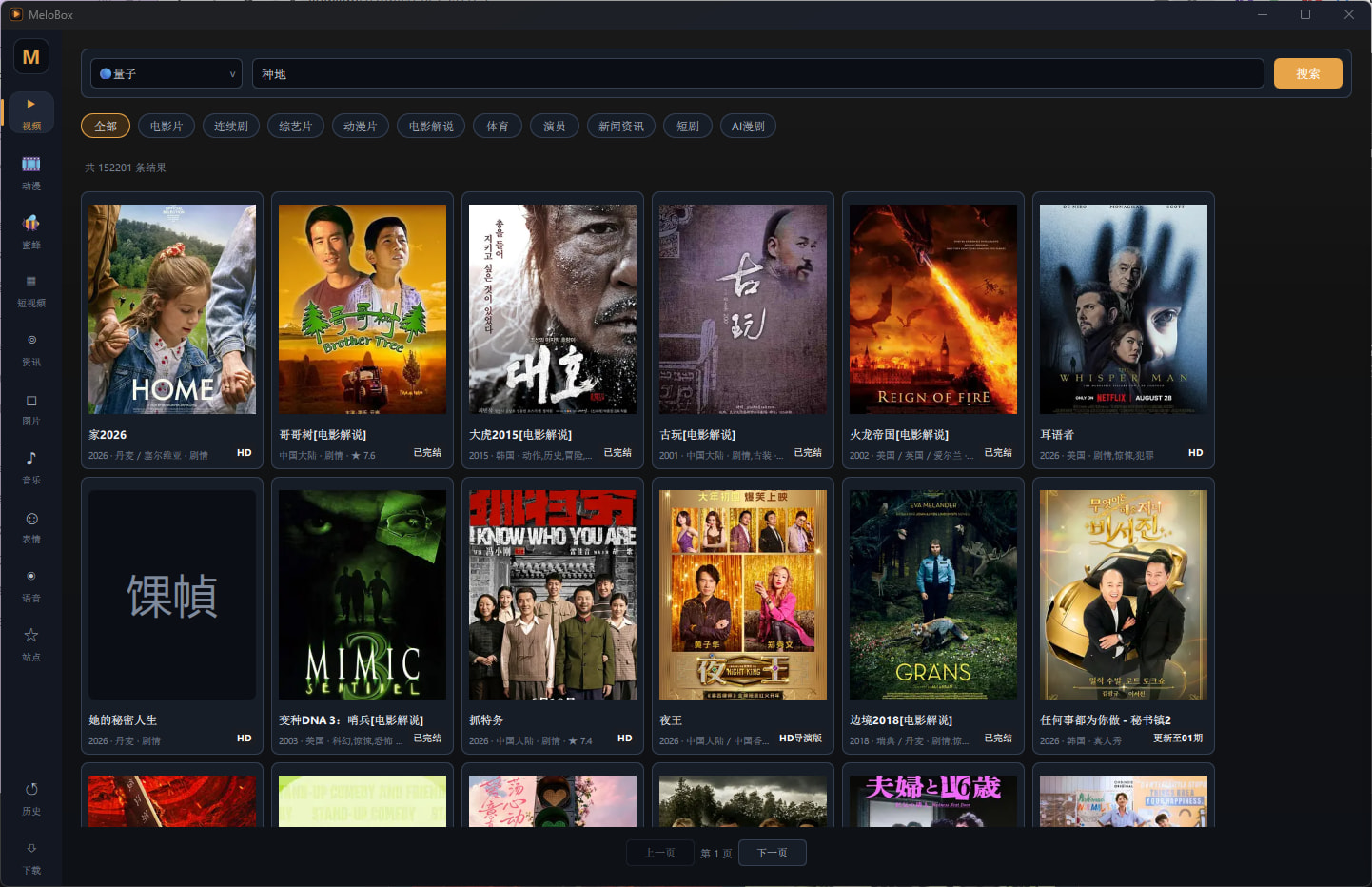Image resolution: width=1372 pixels, height=887 pixels.
Task: Switch to the 动漫 sidebar section
Action: point(31,173)
